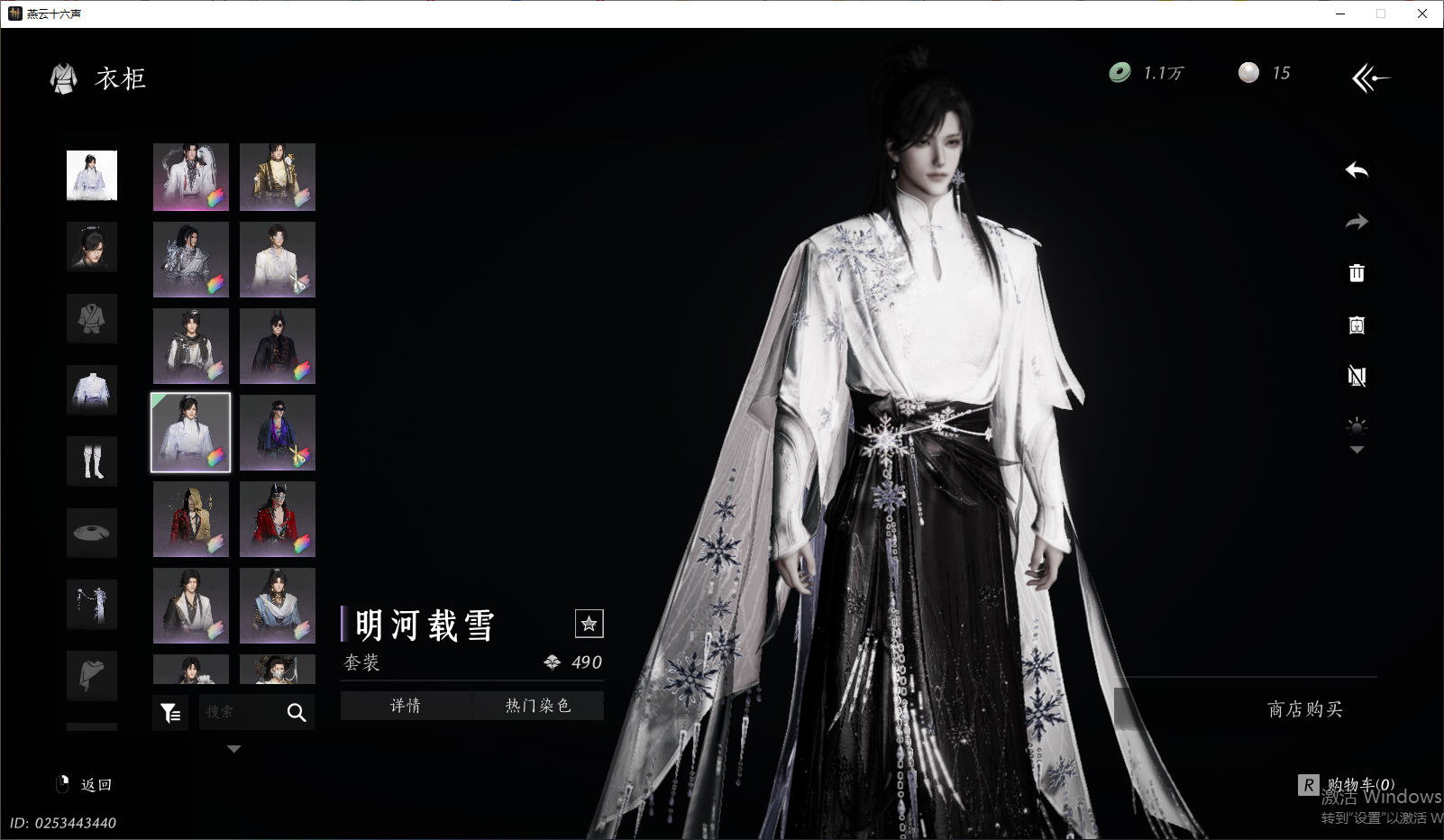Select the hat category in sidebar
Image resolution: width=1444 pixels, height=840 pixels.
pos(91,533)
